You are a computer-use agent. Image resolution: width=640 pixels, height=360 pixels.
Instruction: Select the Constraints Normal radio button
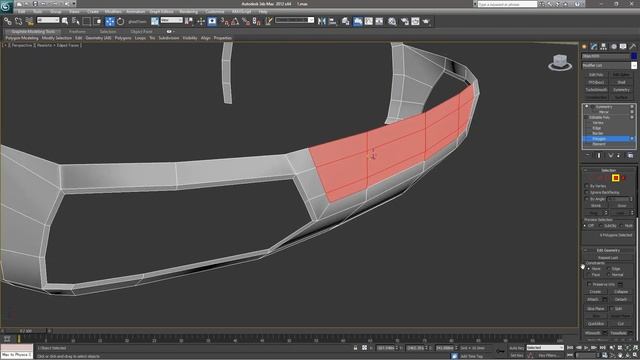[x=608, y=275]
